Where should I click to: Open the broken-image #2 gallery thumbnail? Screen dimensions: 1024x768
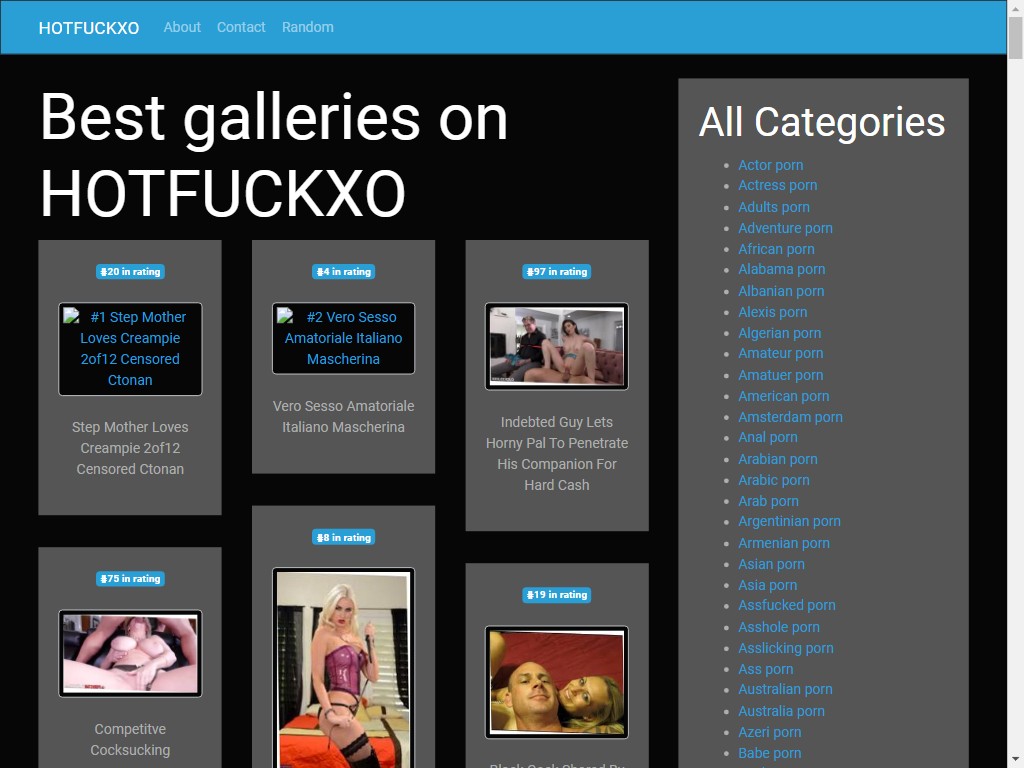tap(343, 338)
